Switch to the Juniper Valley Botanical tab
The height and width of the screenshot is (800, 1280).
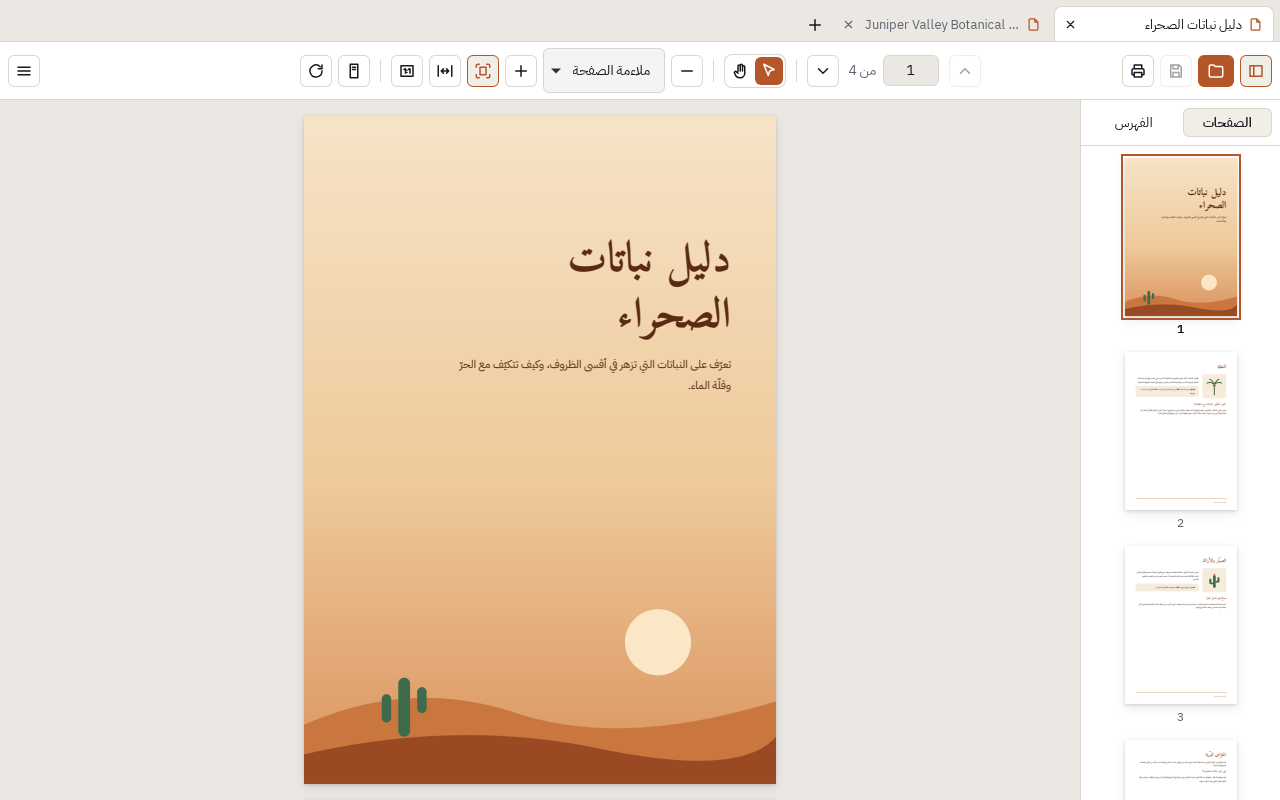(x=941, y=24)
